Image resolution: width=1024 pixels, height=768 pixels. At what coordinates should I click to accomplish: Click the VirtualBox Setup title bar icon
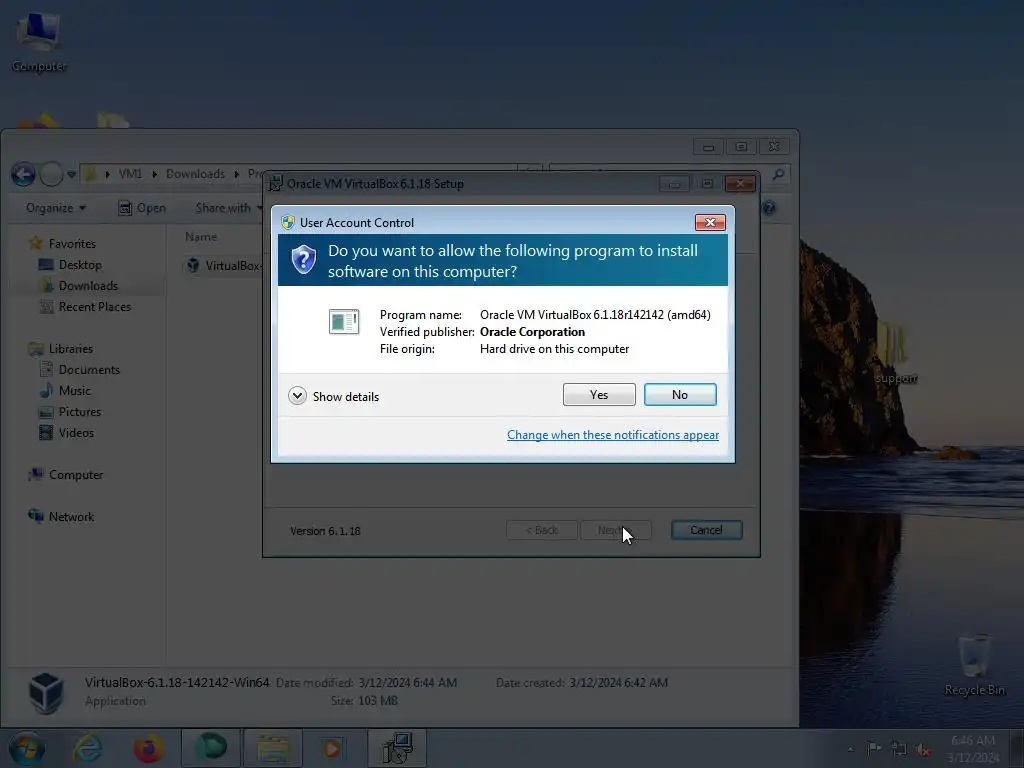click(276, 184)
